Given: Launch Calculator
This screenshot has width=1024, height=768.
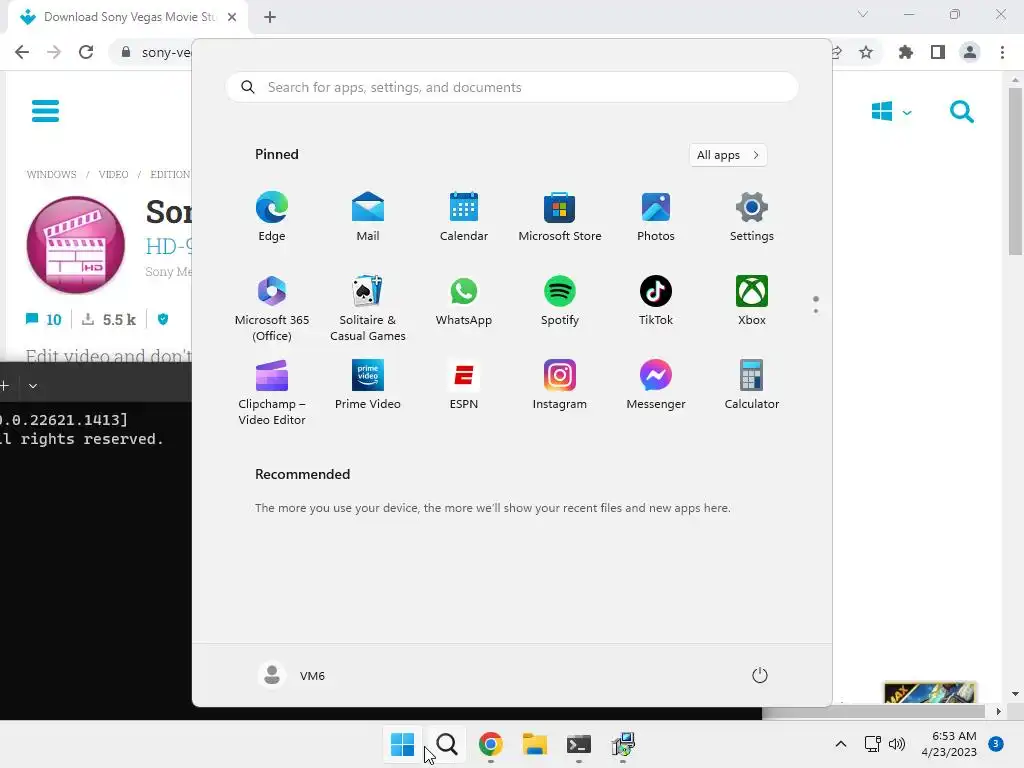Looking at the screenshot, I should tap(752, 385).
